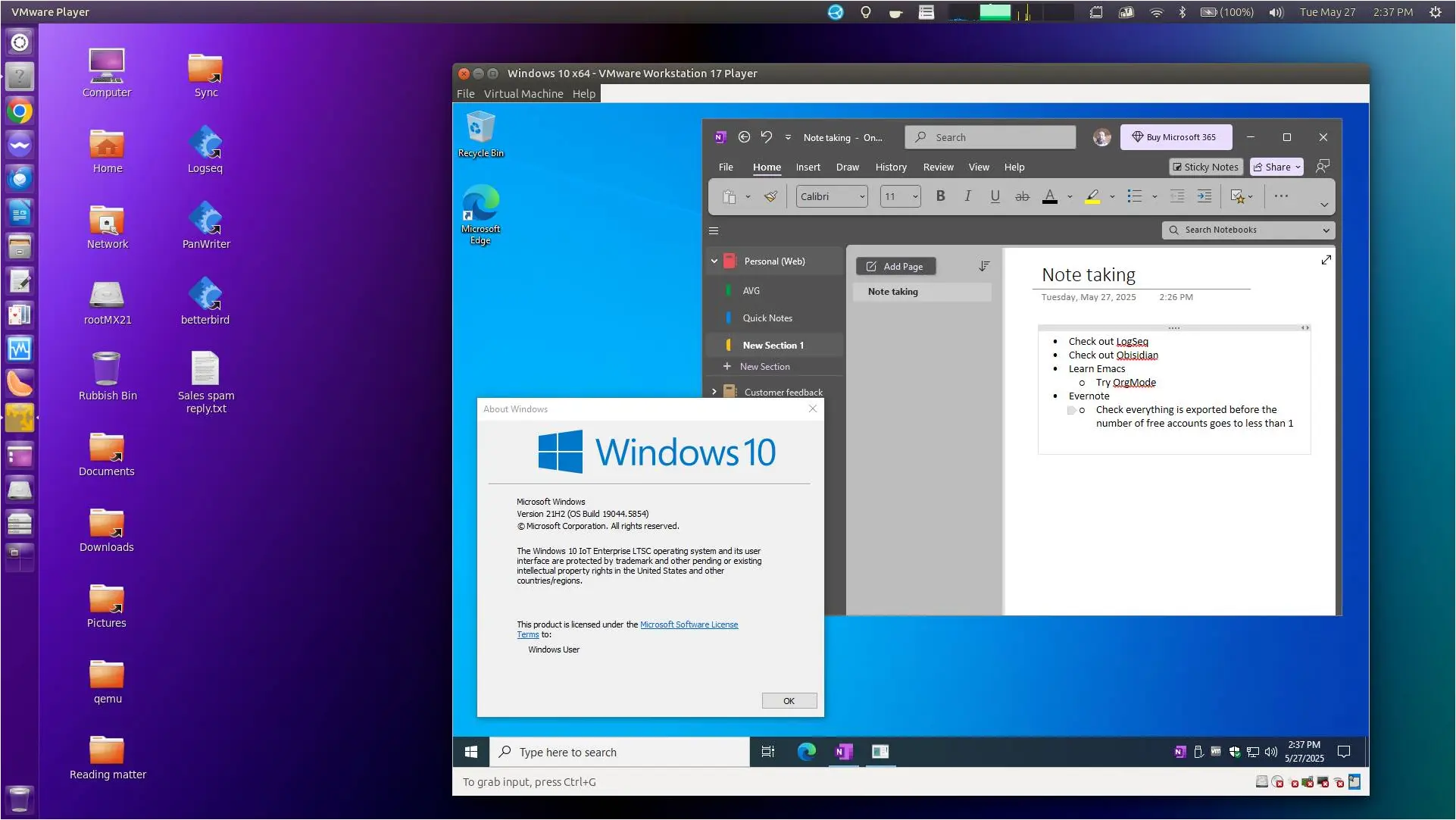Click Windows volume speaker tray icon
The height and width of the screenshot is (820, 1456).
[1270, 752]
